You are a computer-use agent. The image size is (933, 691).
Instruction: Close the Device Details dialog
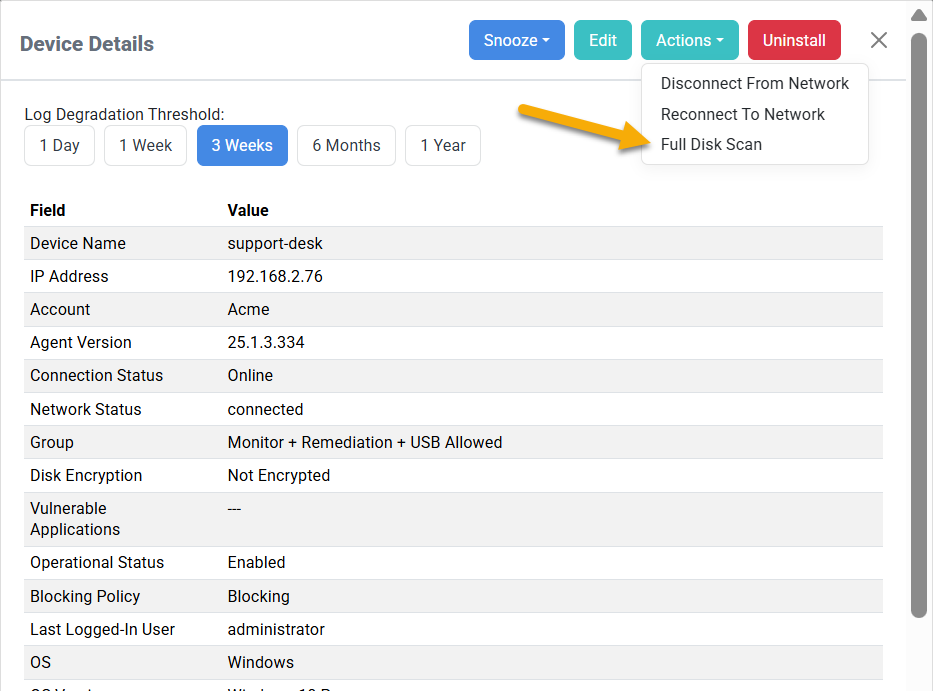[x=878, y=40]
